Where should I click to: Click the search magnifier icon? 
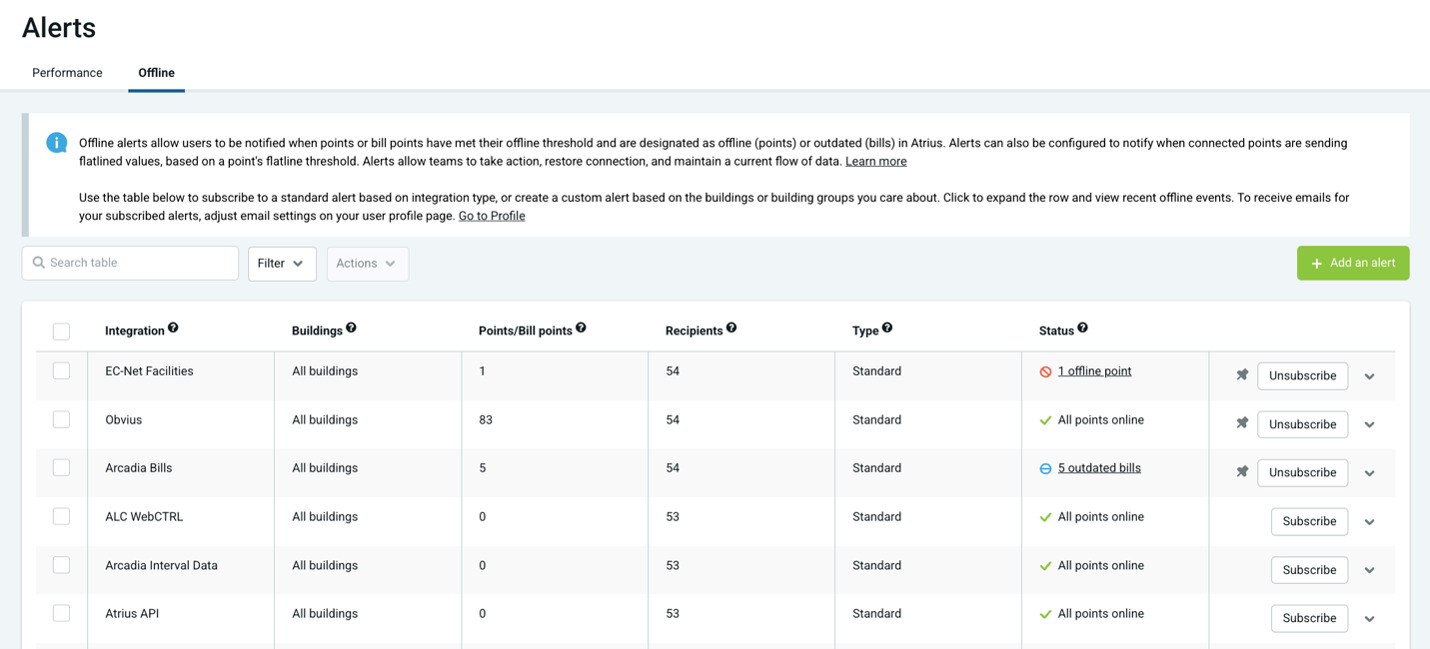pos(39,263)
